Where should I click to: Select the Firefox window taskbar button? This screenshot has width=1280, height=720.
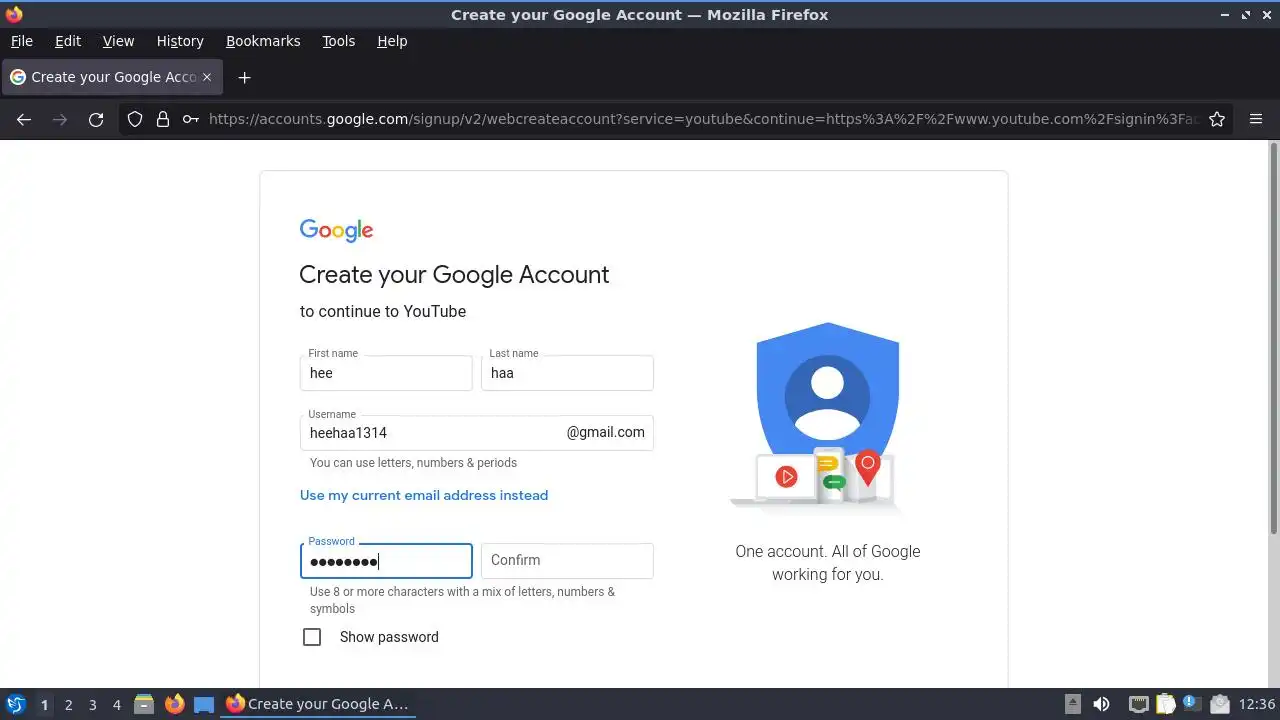click(320, 704)
